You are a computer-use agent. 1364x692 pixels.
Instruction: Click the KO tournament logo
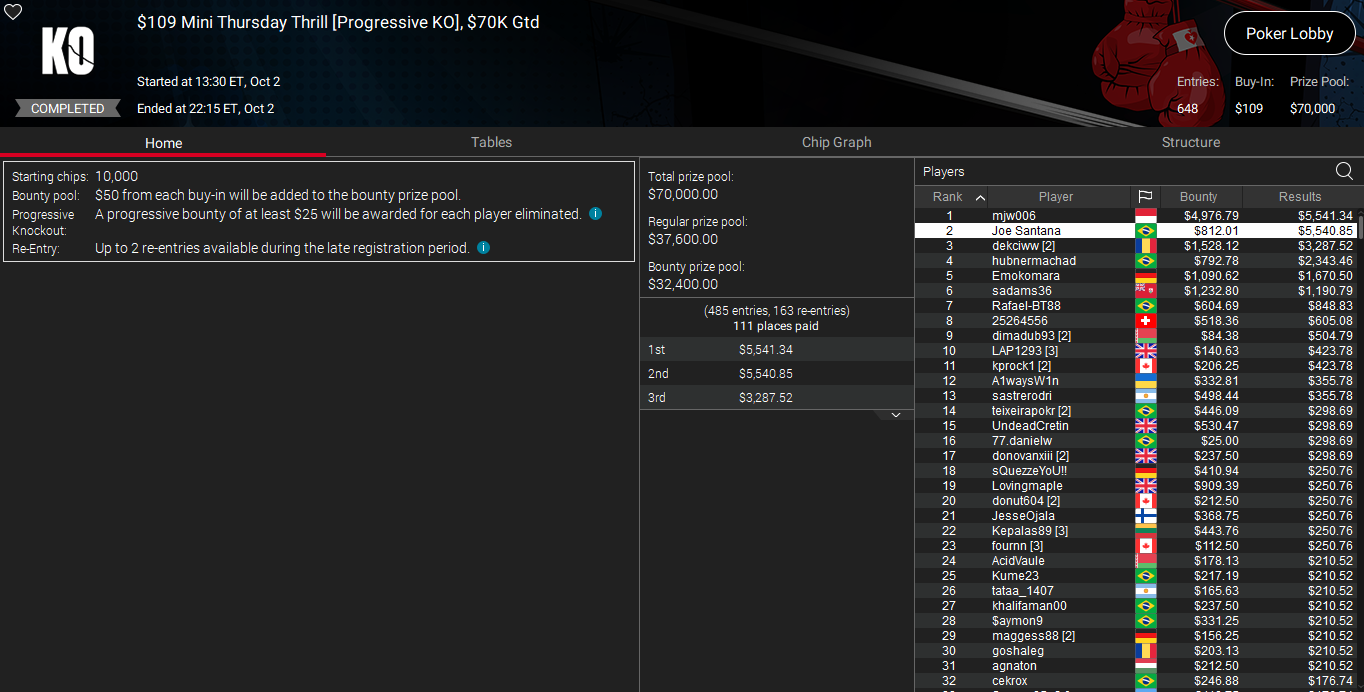[x=67, y=51]
